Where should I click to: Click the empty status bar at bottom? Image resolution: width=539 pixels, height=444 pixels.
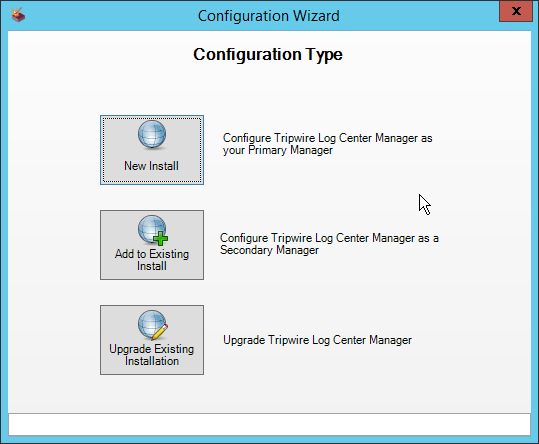270,424
